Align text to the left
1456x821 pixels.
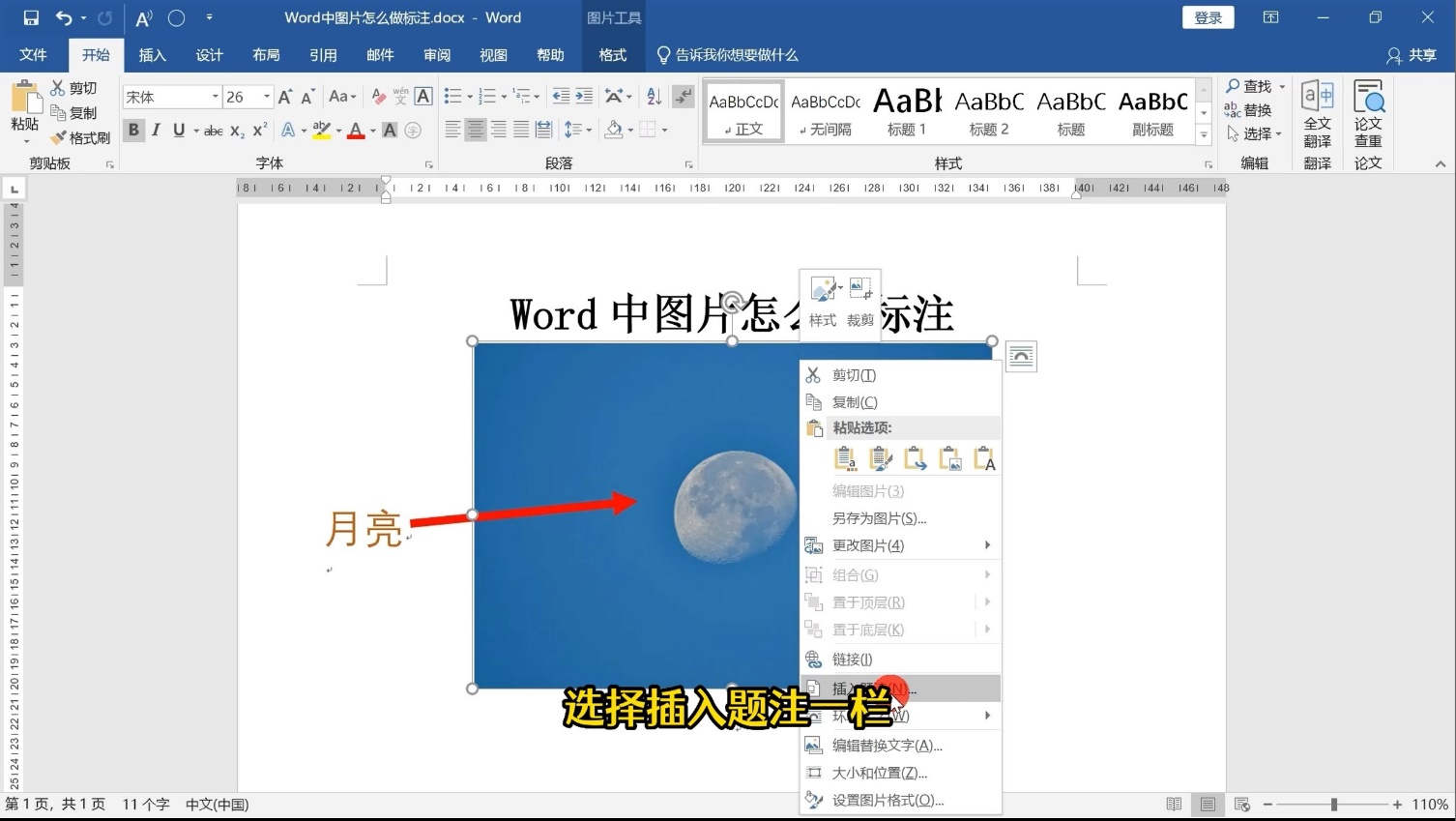pos(451,130)
